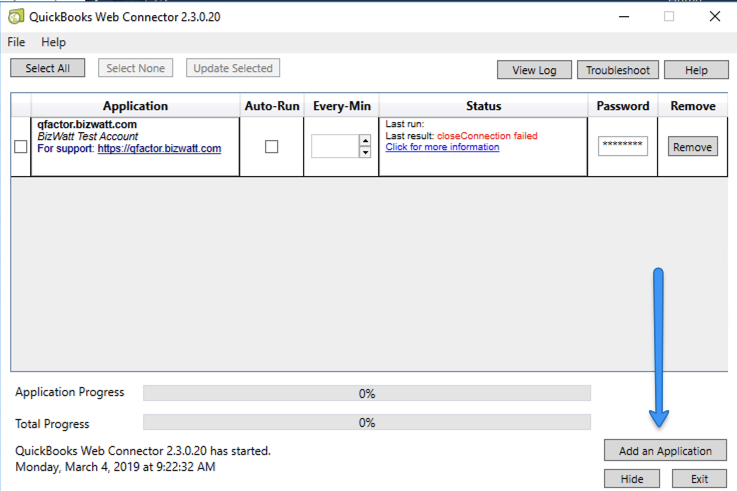This screenshot has width=737, height=491.
Task: Click the BizWatt Test Account description
Action: point(87,136)
